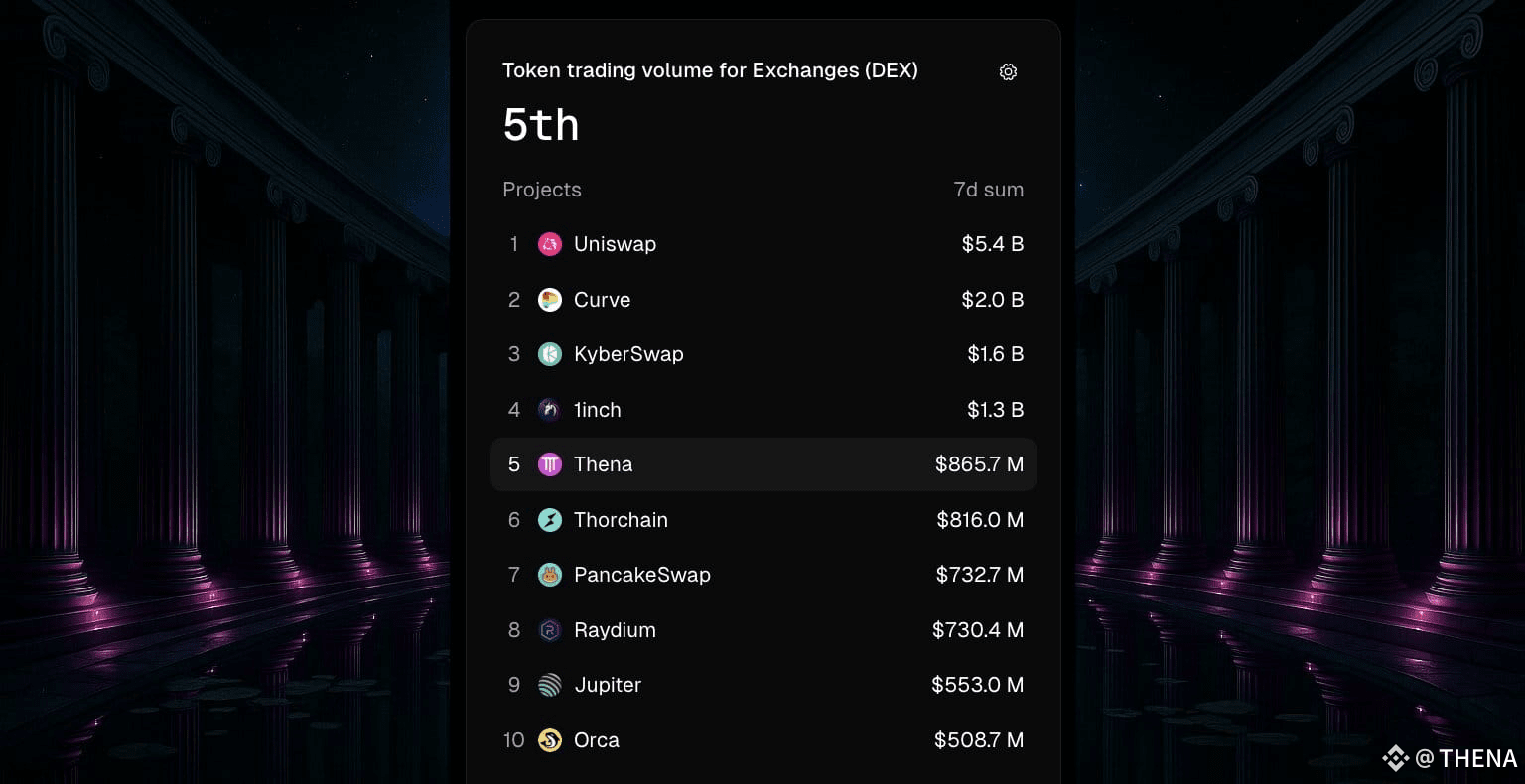Open the PancakeSwap project name link
Viewport: 1525px width, 784px height.
click(x=642, y=575)
